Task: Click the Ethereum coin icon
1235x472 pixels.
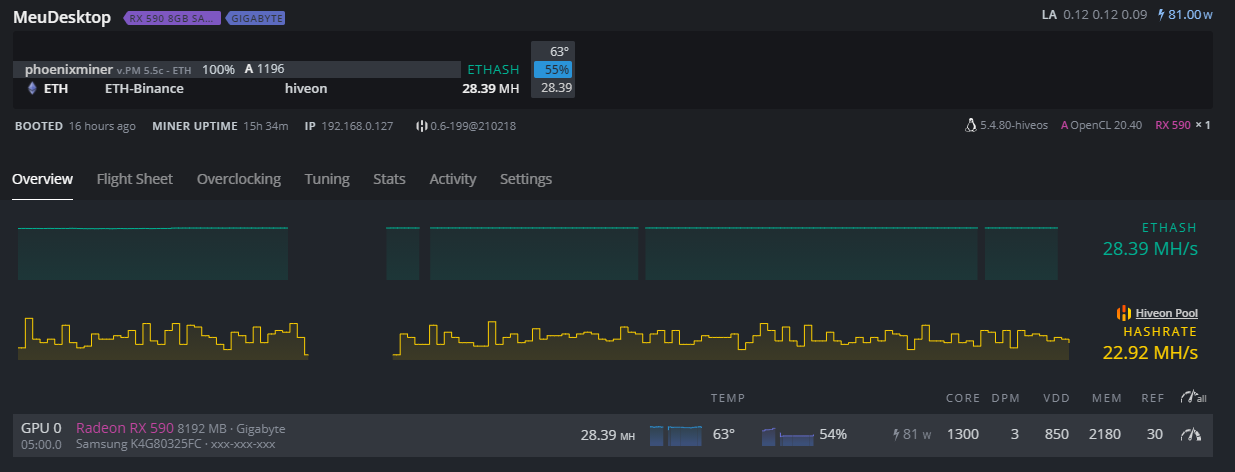Action: 31,88
